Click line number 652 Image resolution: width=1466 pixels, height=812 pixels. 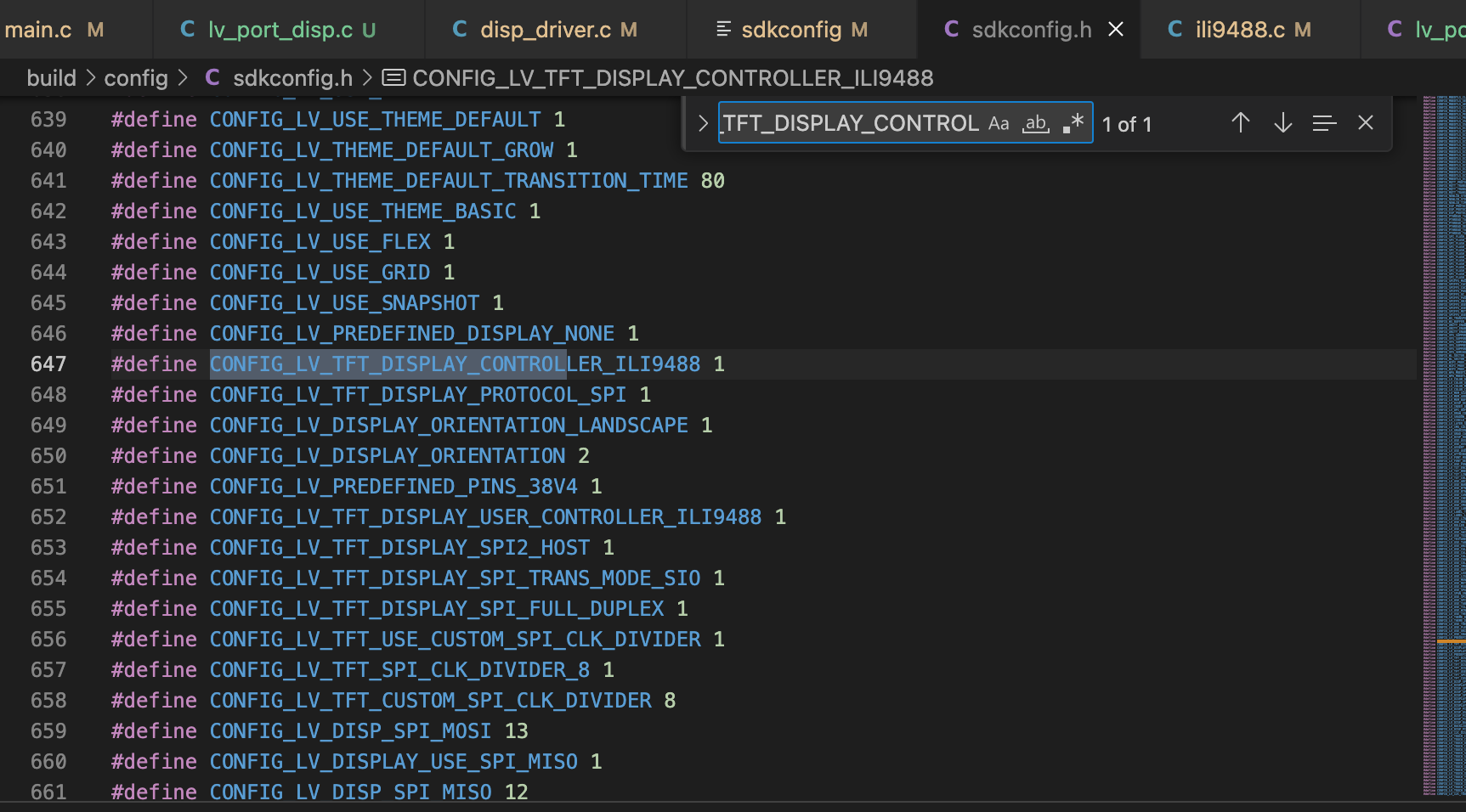[x=48, y=517]
